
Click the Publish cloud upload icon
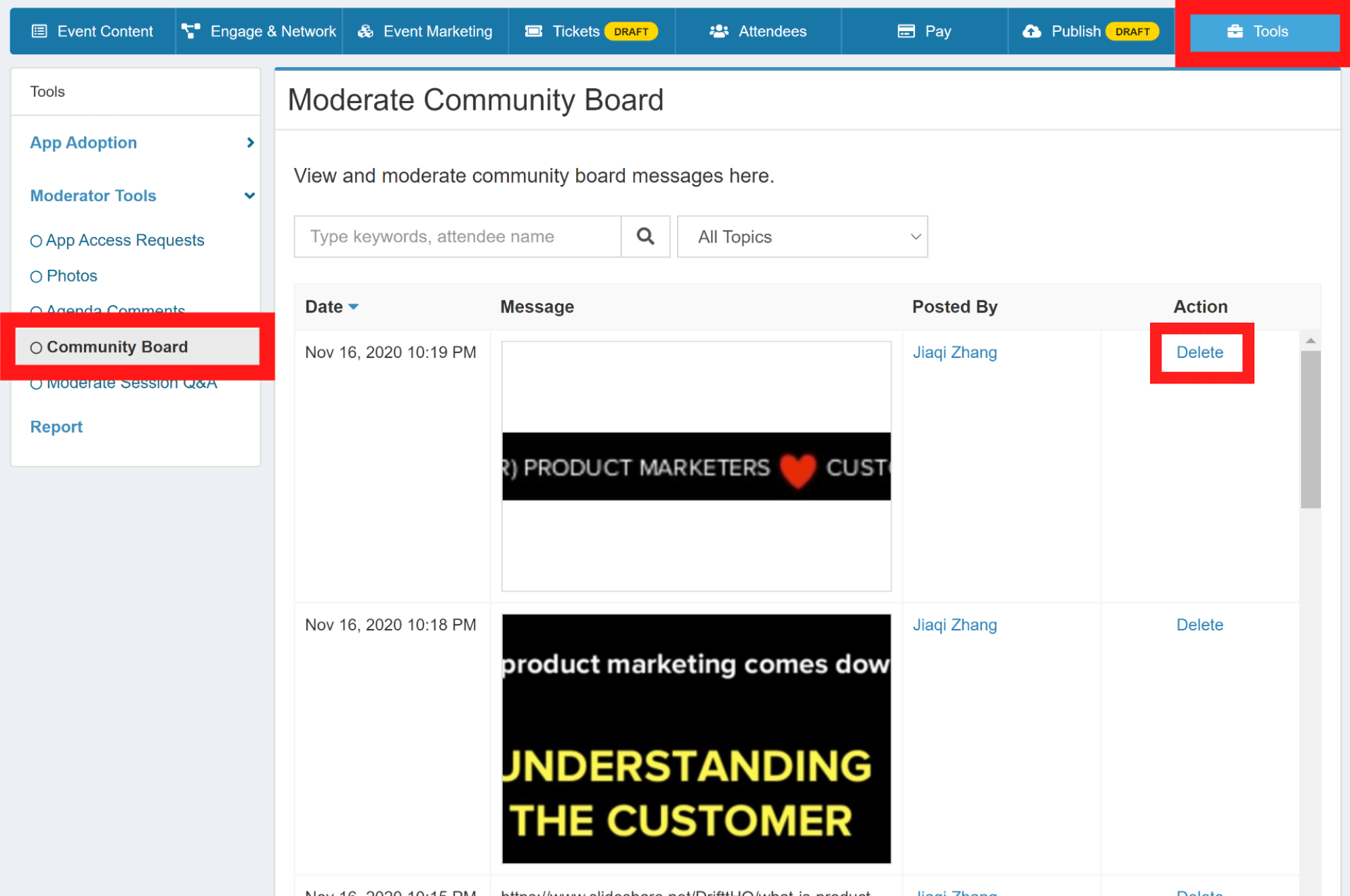pyautogui.click(x=1031, y=31)
